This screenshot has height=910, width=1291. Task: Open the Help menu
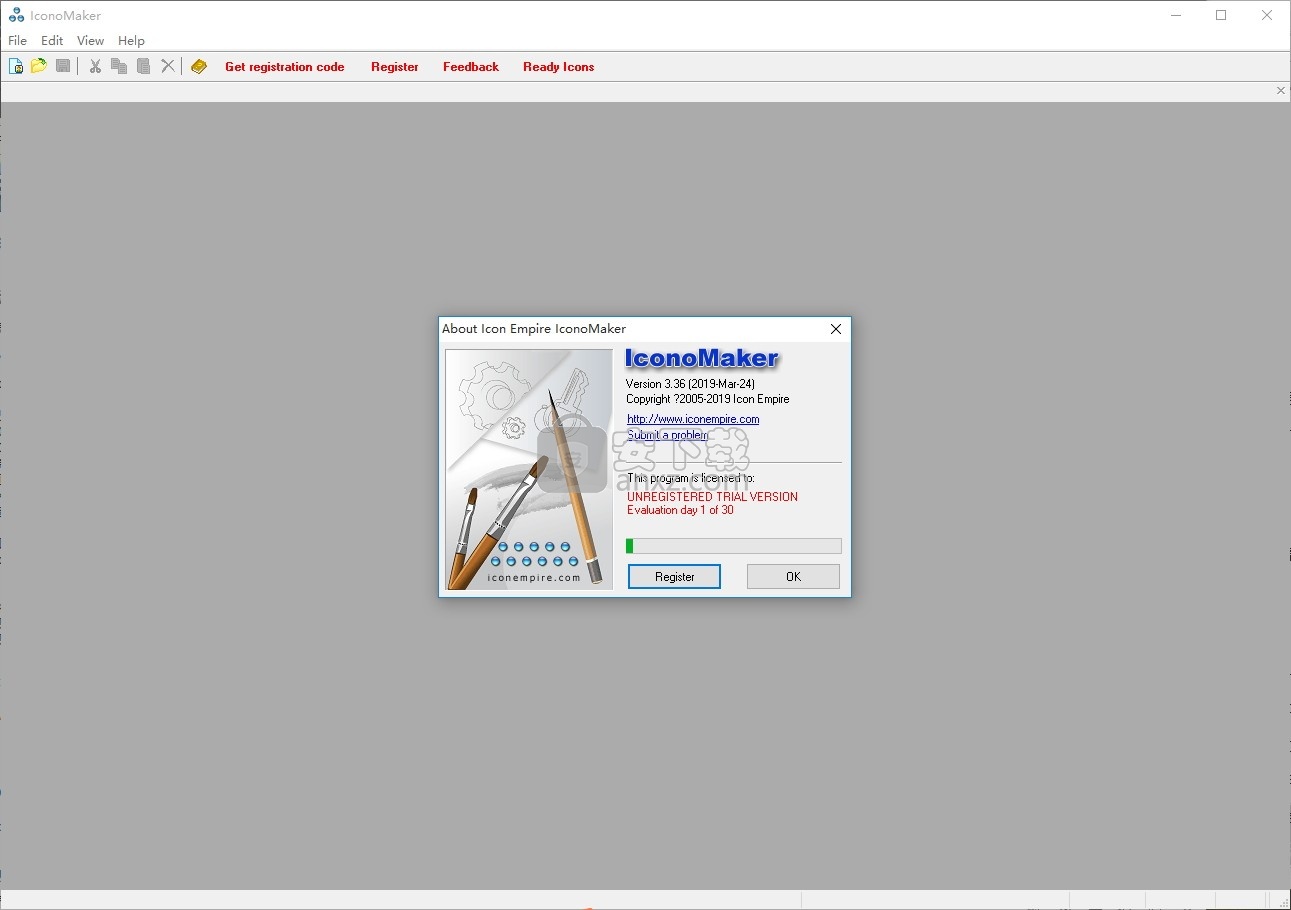point(131,41)
